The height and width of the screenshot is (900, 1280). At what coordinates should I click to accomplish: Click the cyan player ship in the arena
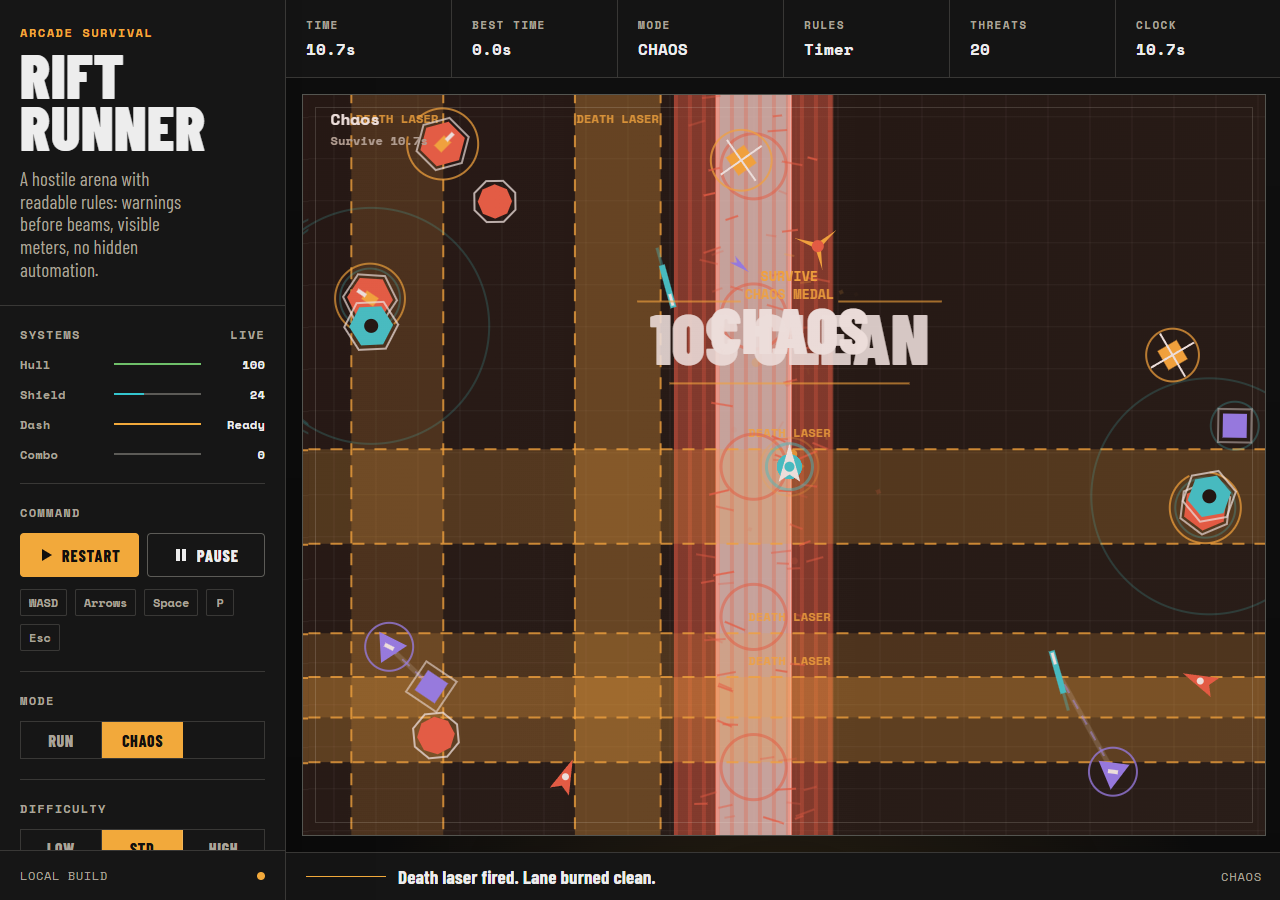coord(789,466)
